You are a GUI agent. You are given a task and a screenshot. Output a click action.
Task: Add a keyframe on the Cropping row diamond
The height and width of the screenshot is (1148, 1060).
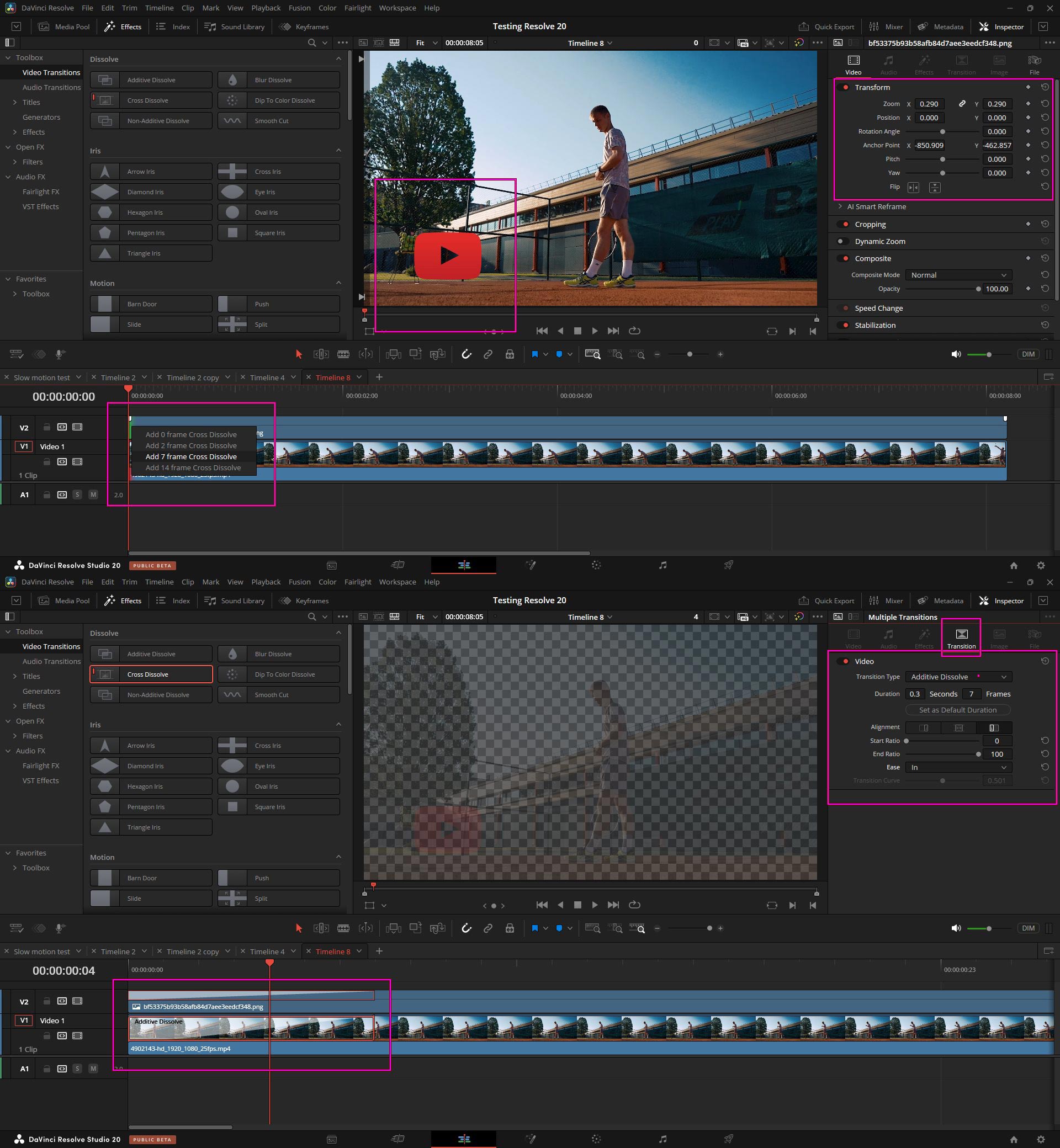click(1028, 224)
